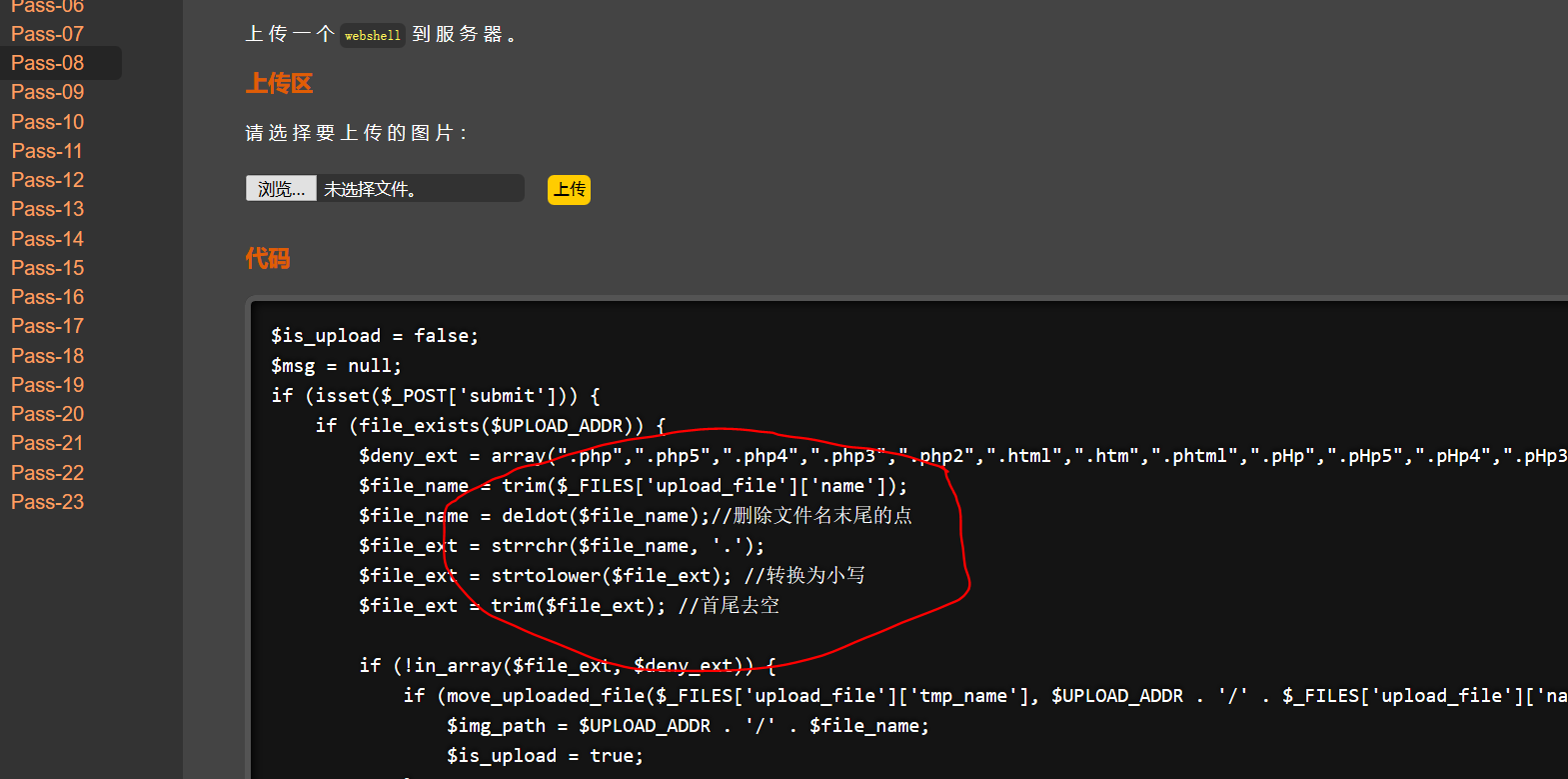Screen dimensions: 1568x779
Task: Go to Pass-14
Action: coord(47,239)
